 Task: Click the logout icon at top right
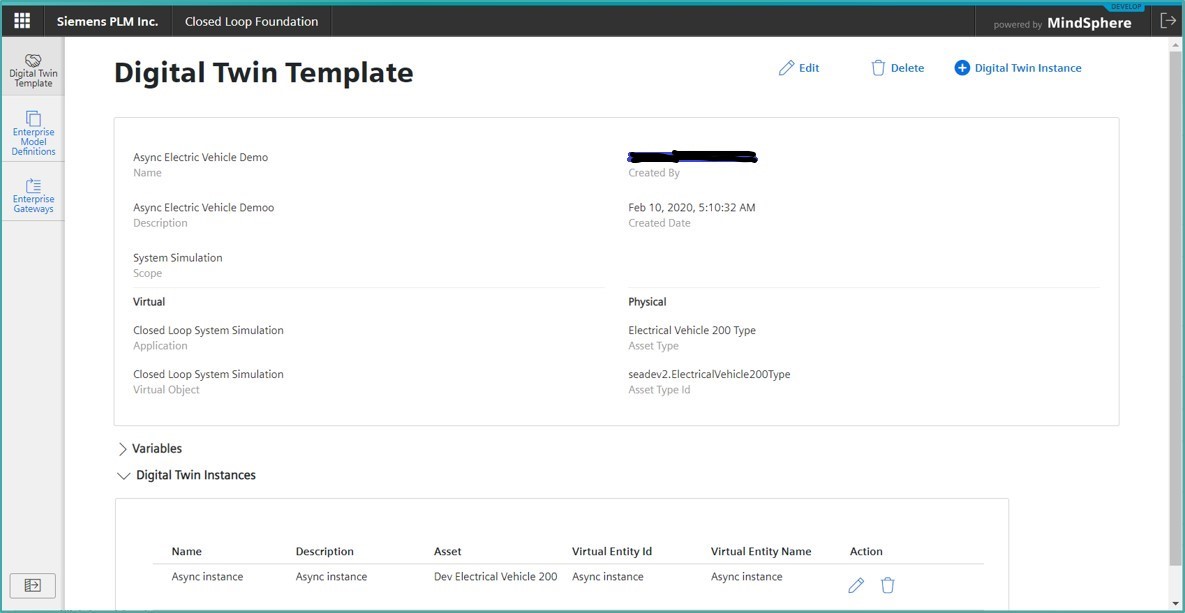click(x=1168, y=21)
